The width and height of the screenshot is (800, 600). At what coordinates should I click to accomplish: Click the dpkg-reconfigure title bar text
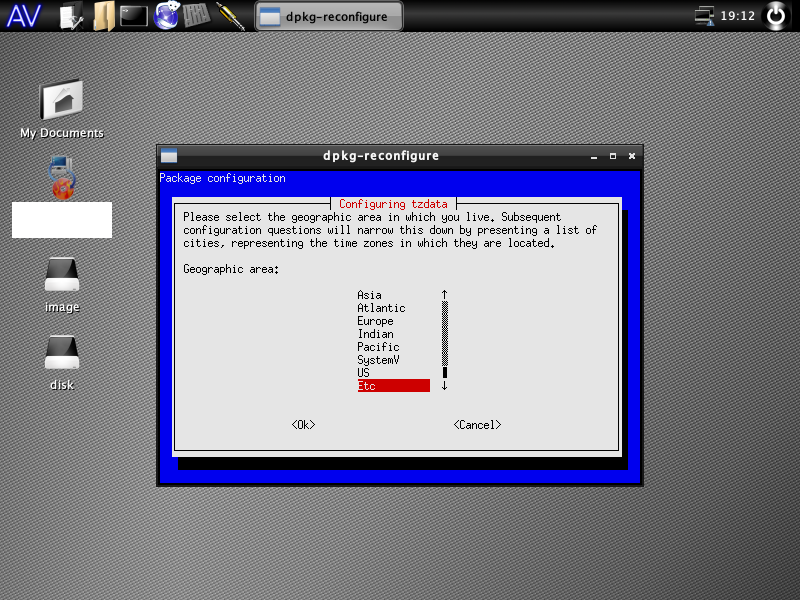[x=381, y=156]
